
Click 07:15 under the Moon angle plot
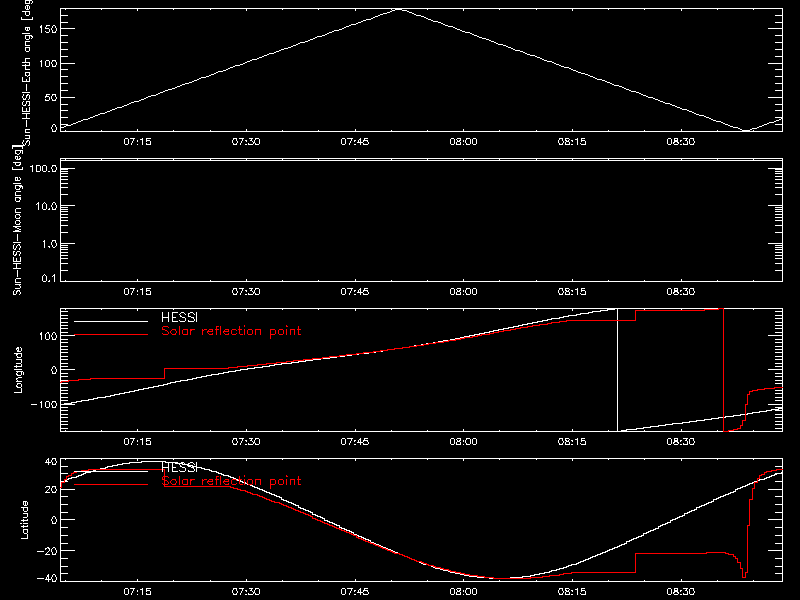point(137,291)
